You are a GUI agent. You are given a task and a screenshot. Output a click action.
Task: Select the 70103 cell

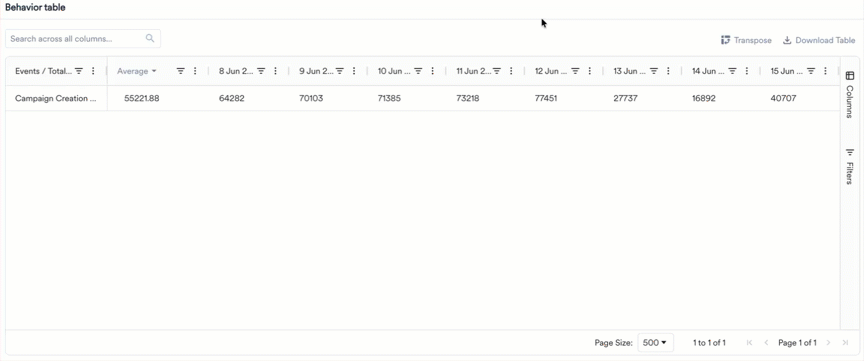point(311,98)
